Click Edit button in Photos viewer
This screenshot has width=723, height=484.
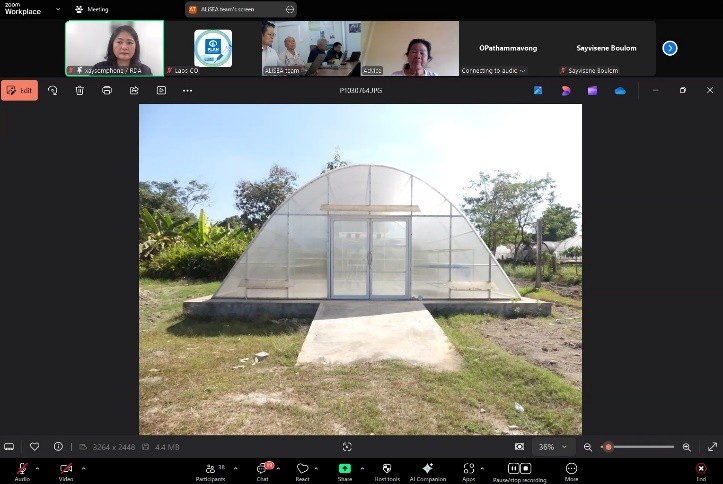[x=20, y=90]
